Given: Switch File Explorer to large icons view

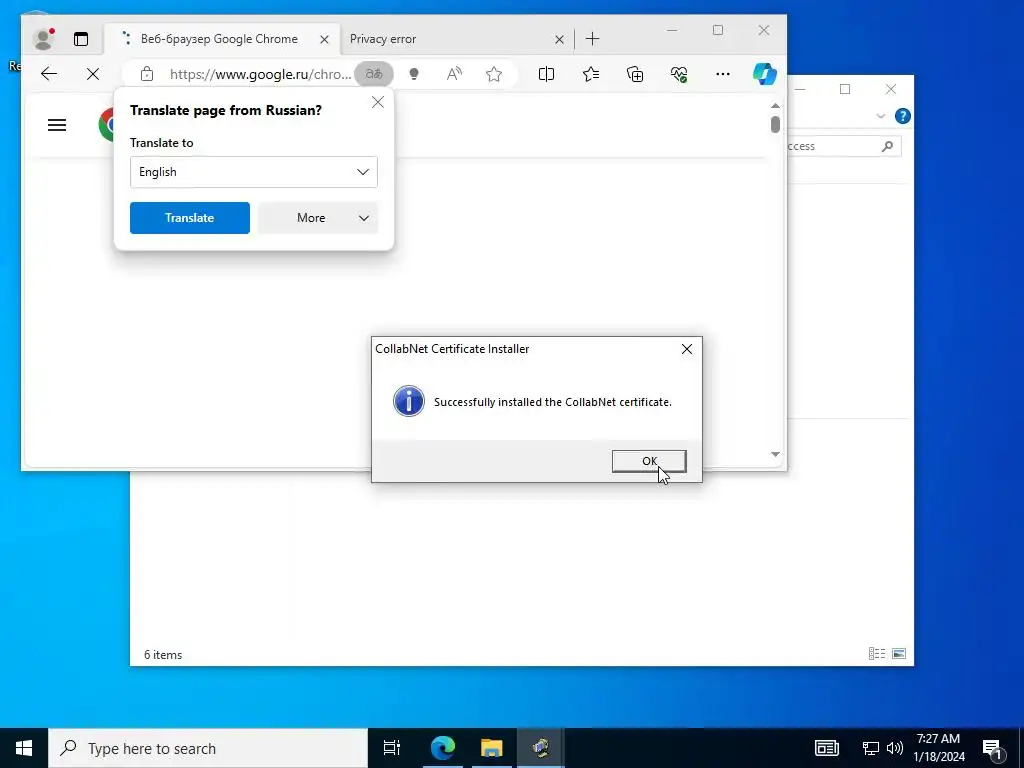Looking at the screenshot, I should coord(899,653).
